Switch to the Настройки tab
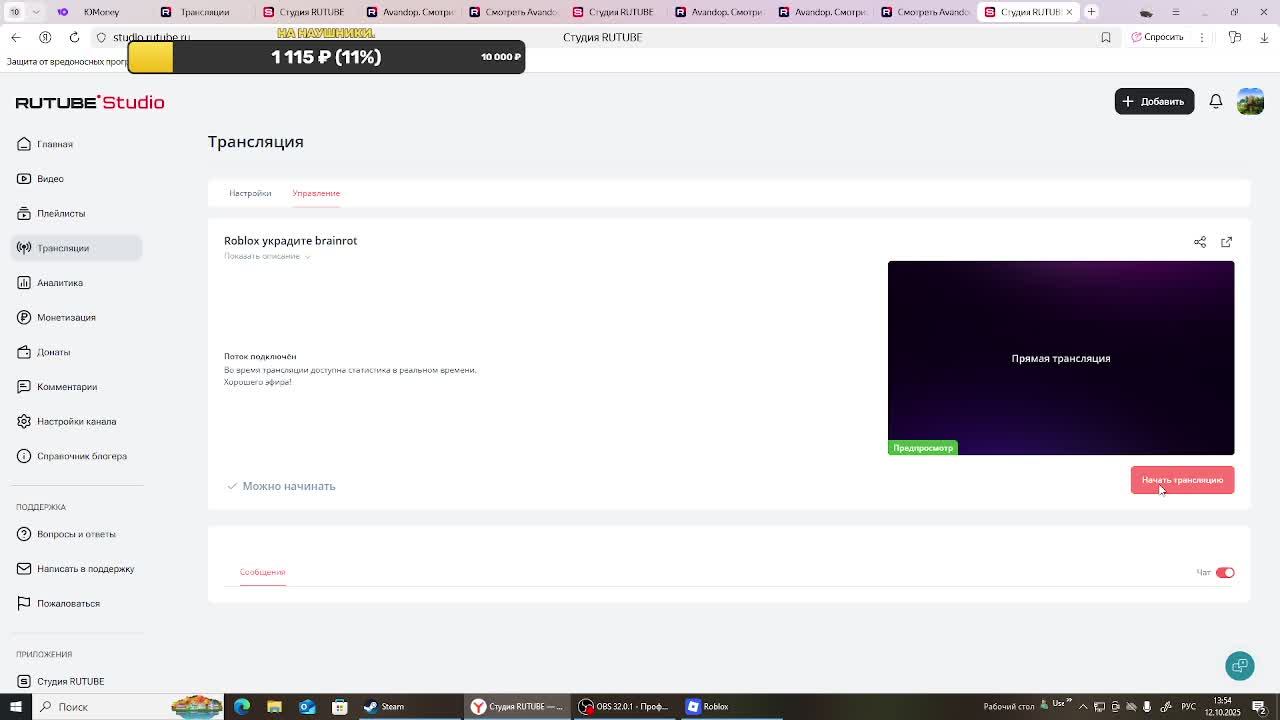This screenshot has height=720, width=1280. pos(250,193)
